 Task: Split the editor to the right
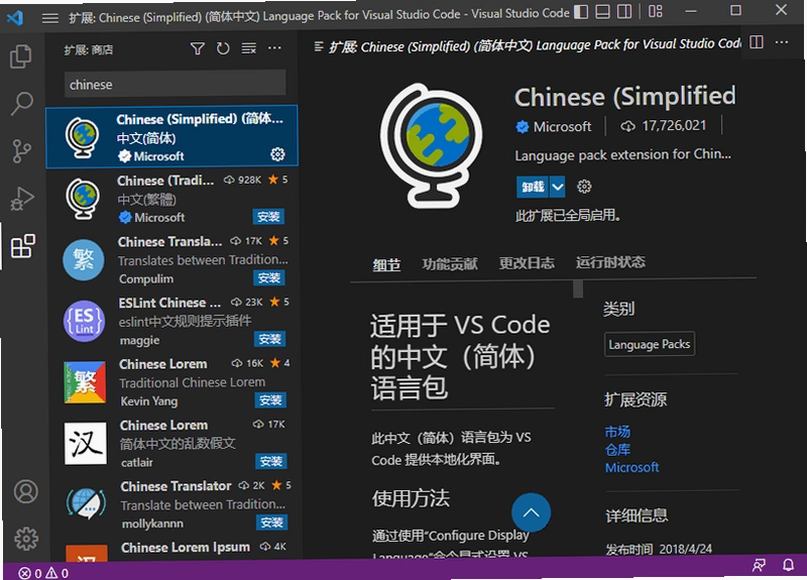click(756, 42)
